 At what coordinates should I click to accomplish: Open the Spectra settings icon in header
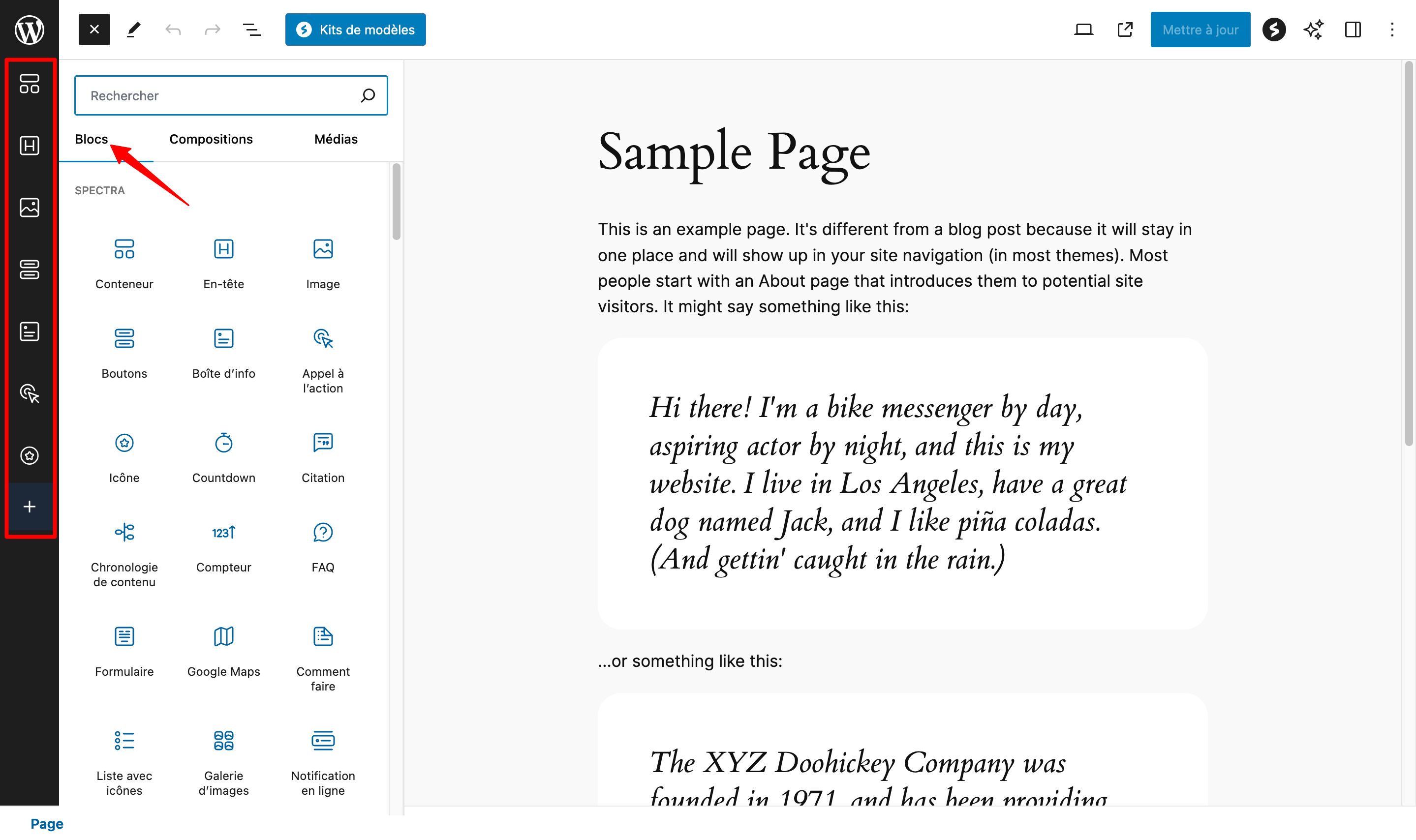pos(1273,30)
